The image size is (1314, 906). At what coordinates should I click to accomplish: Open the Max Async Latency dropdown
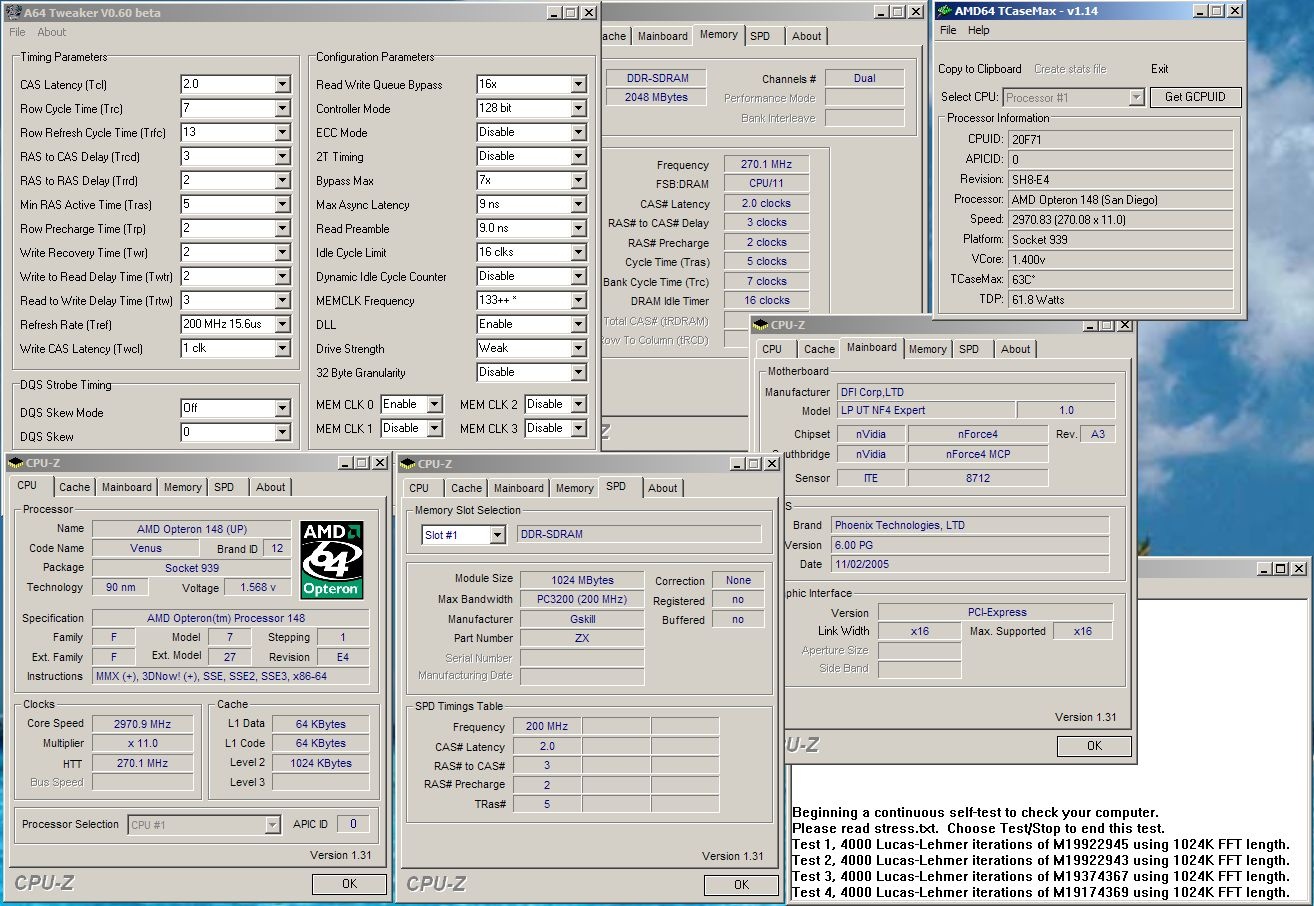[578, 205]
